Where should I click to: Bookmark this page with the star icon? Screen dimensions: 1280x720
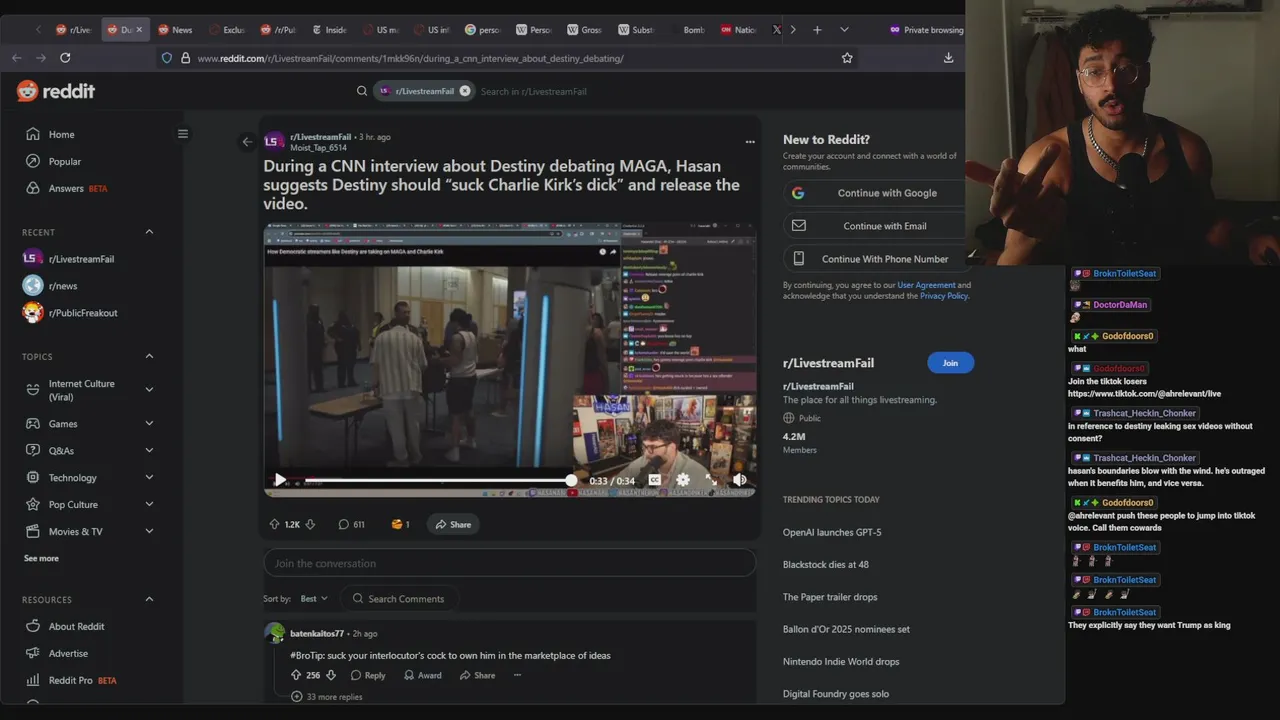point(847,58)
